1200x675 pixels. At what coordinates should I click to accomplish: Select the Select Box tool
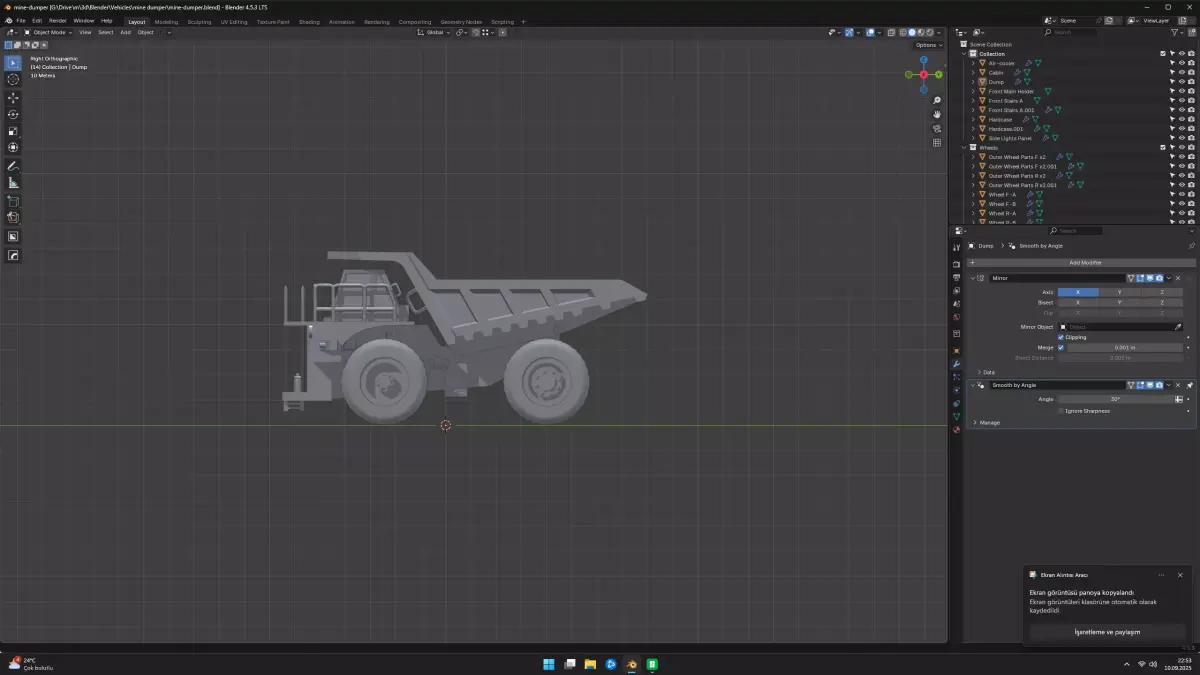click(13, 63)
